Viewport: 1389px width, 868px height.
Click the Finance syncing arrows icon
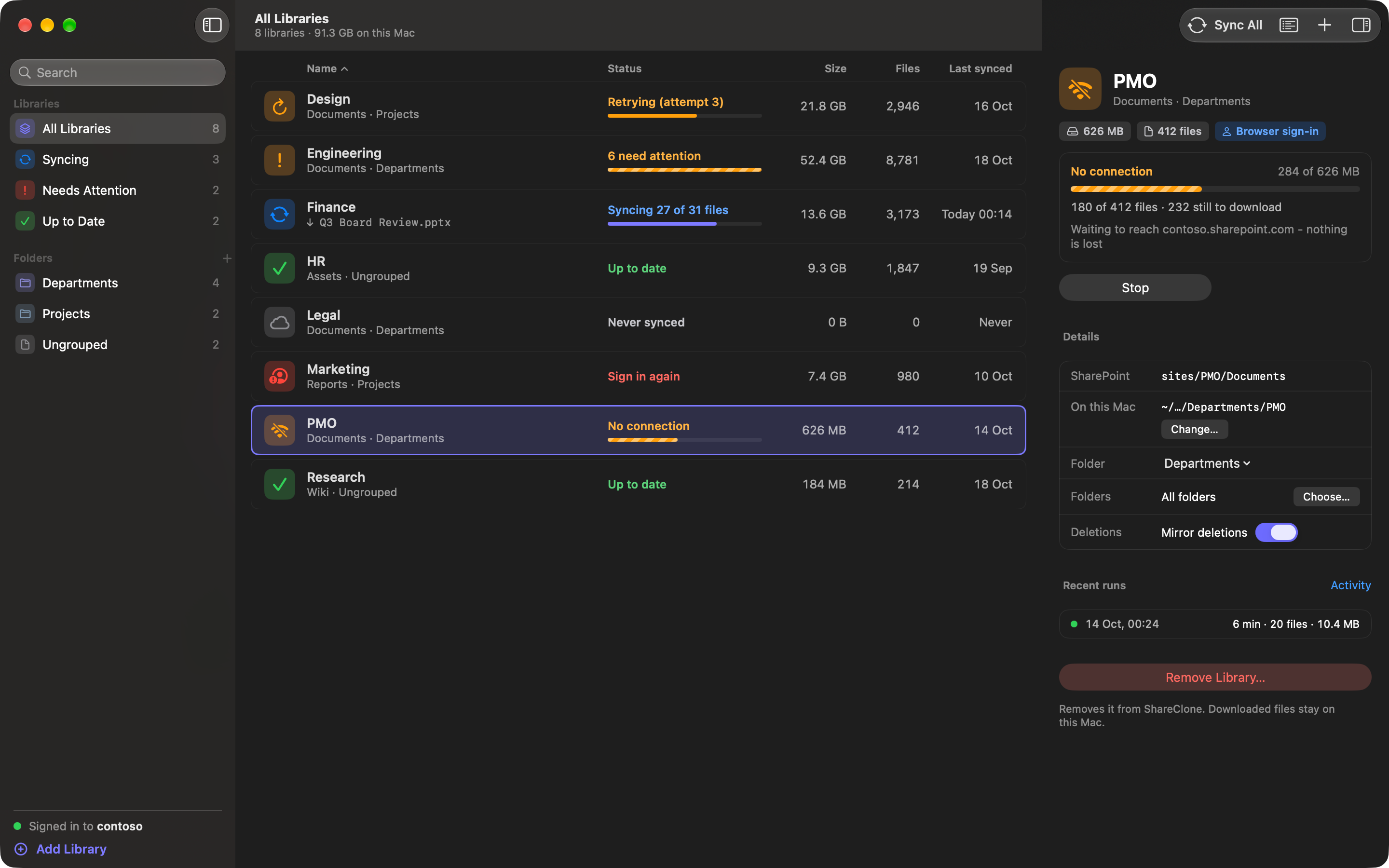pyautogui.click(x=280, y=214)
